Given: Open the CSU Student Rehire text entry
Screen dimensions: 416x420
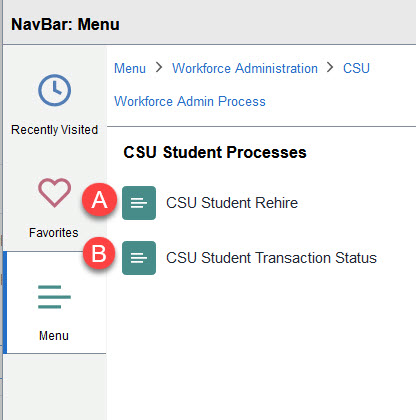Looking at the screenshot, I should pyautogui.click(x=232, y=203).
